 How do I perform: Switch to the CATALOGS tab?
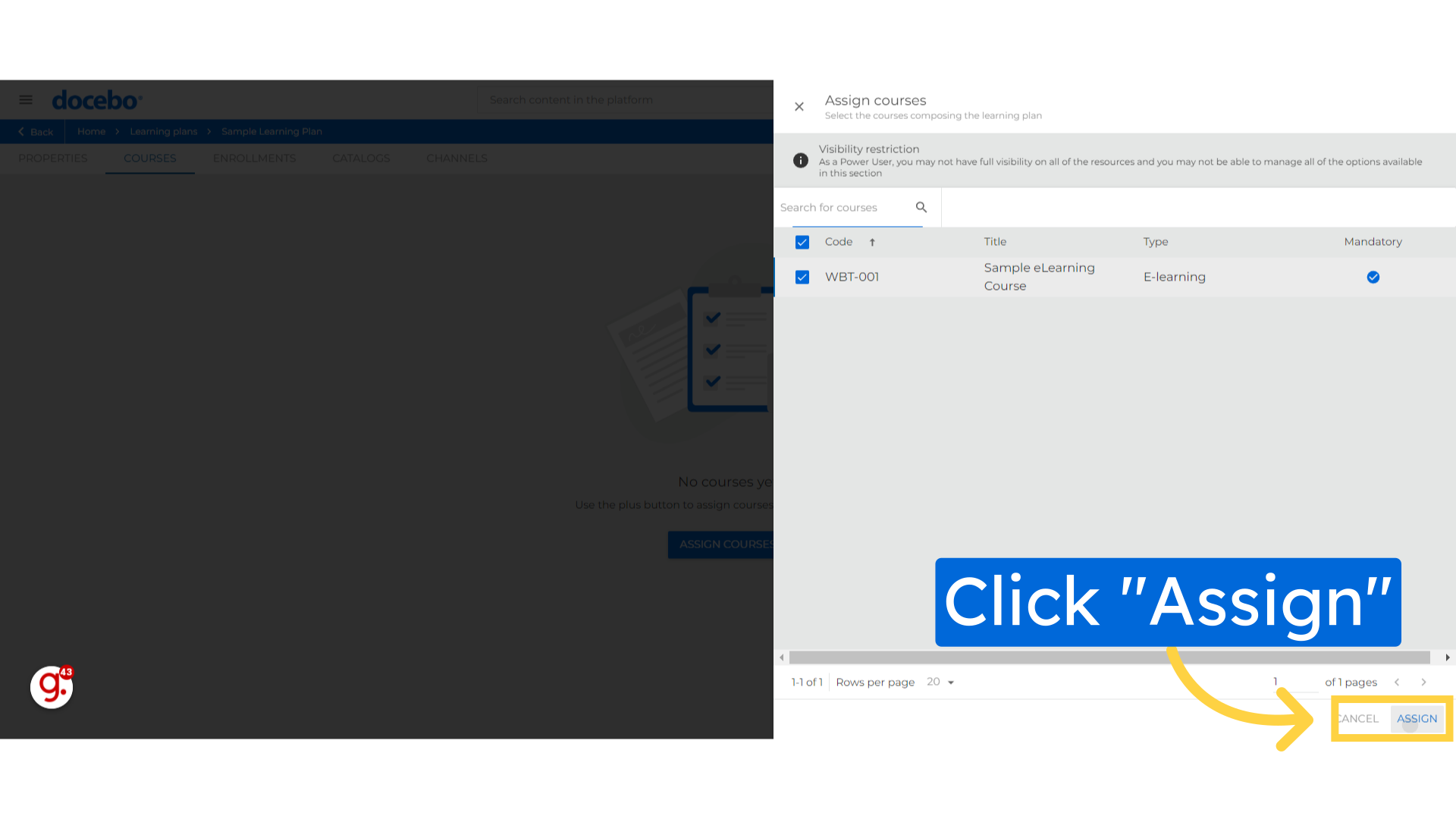(361, 158)
